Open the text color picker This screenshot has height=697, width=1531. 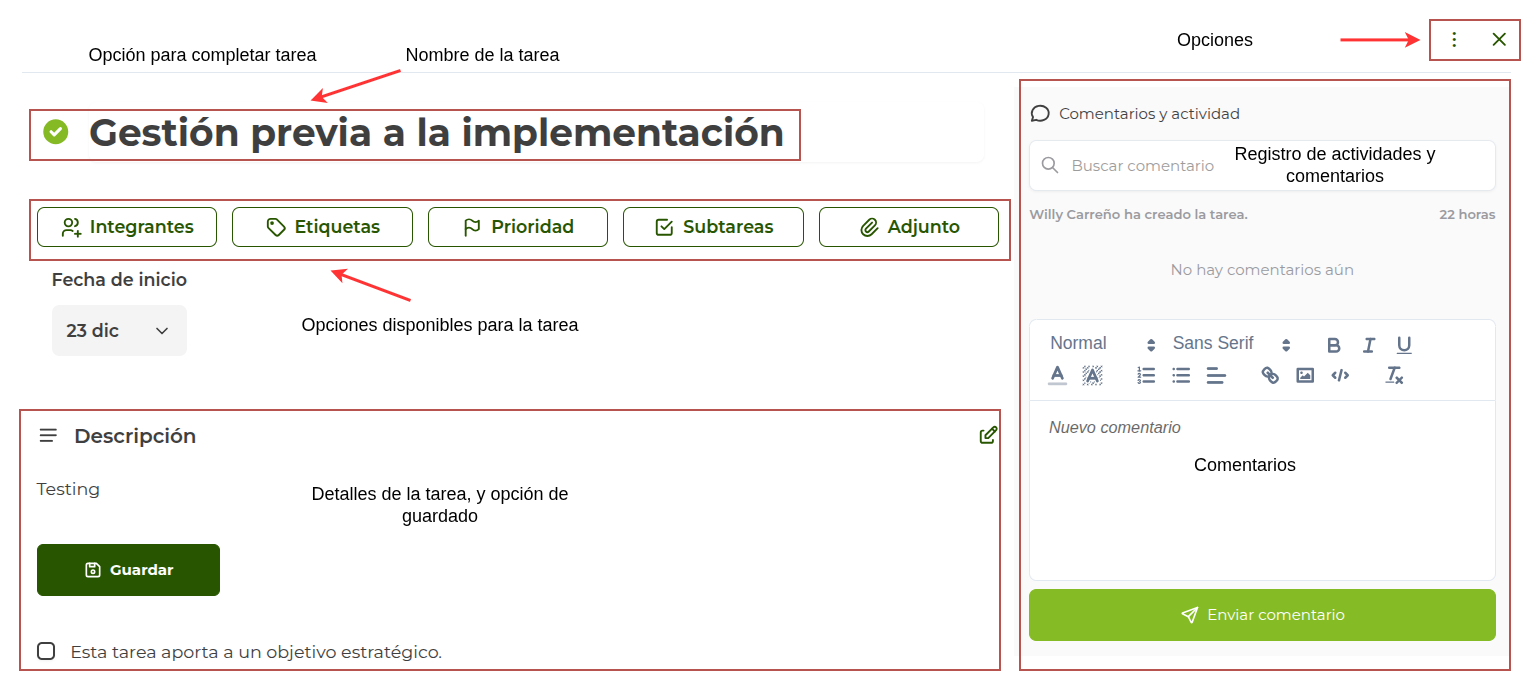tap(1057, 375)
